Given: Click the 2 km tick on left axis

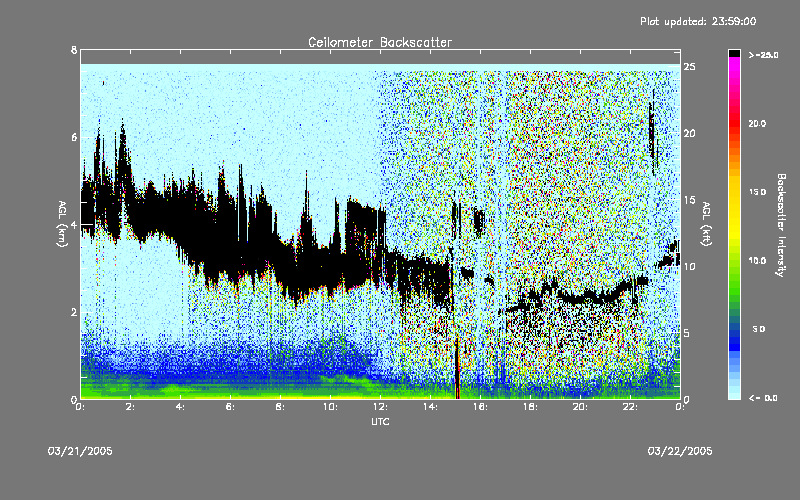Looking at the screenshot, I should click(74, 312).
